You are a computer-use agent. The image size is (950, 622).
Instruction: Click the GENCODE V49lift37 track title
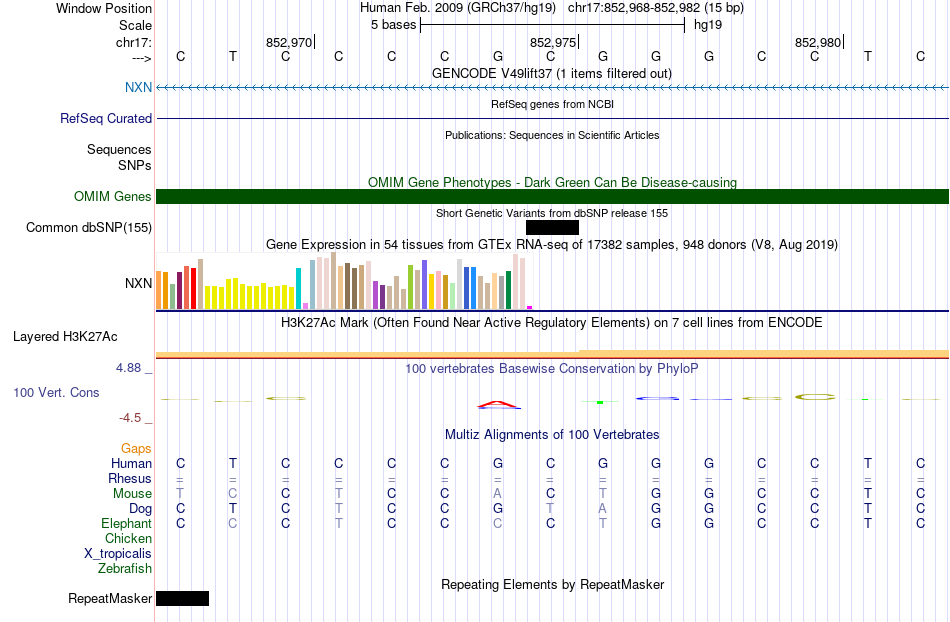click(552, 73)
